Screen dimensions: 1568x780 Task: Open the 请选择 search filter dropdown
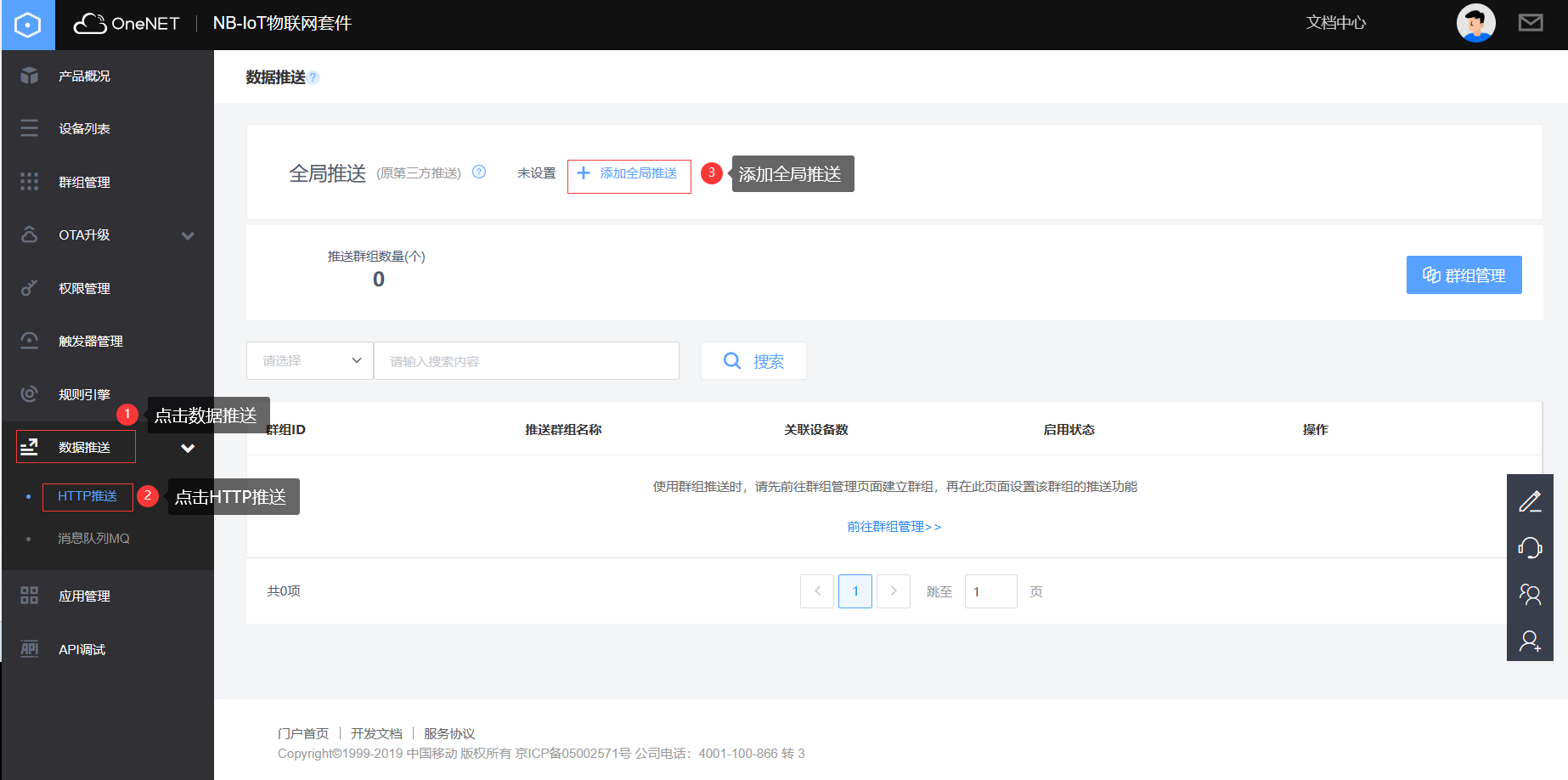click(x=309, y=361)
